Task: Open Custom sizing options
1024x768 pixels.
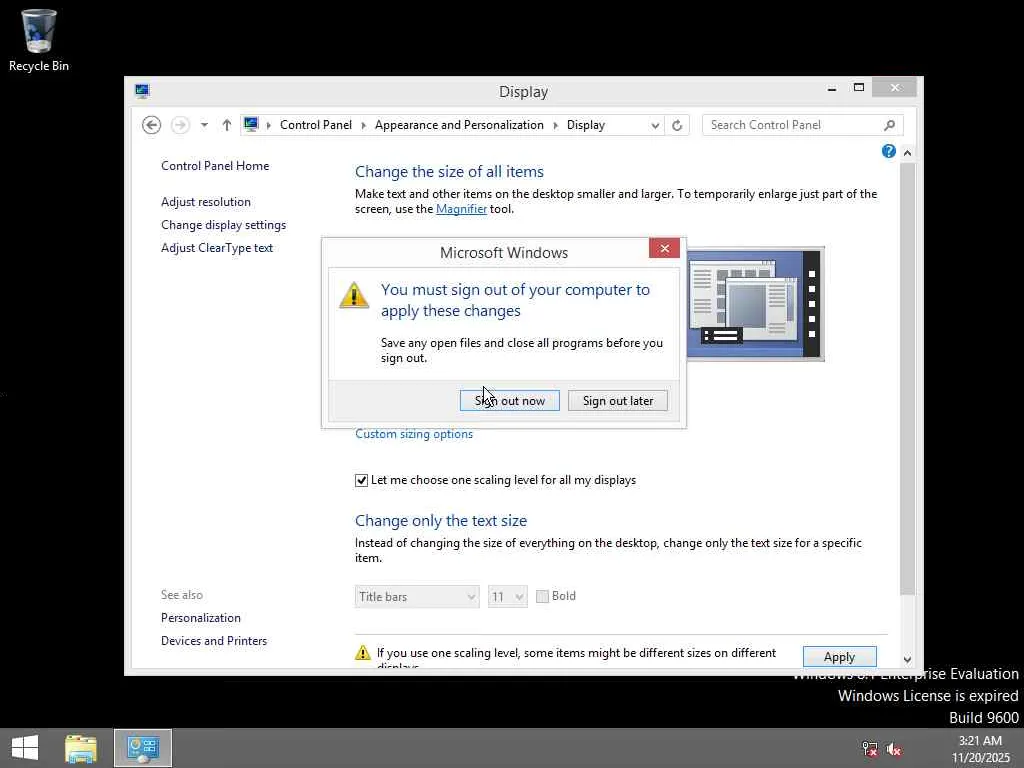Action: [414, 434]
